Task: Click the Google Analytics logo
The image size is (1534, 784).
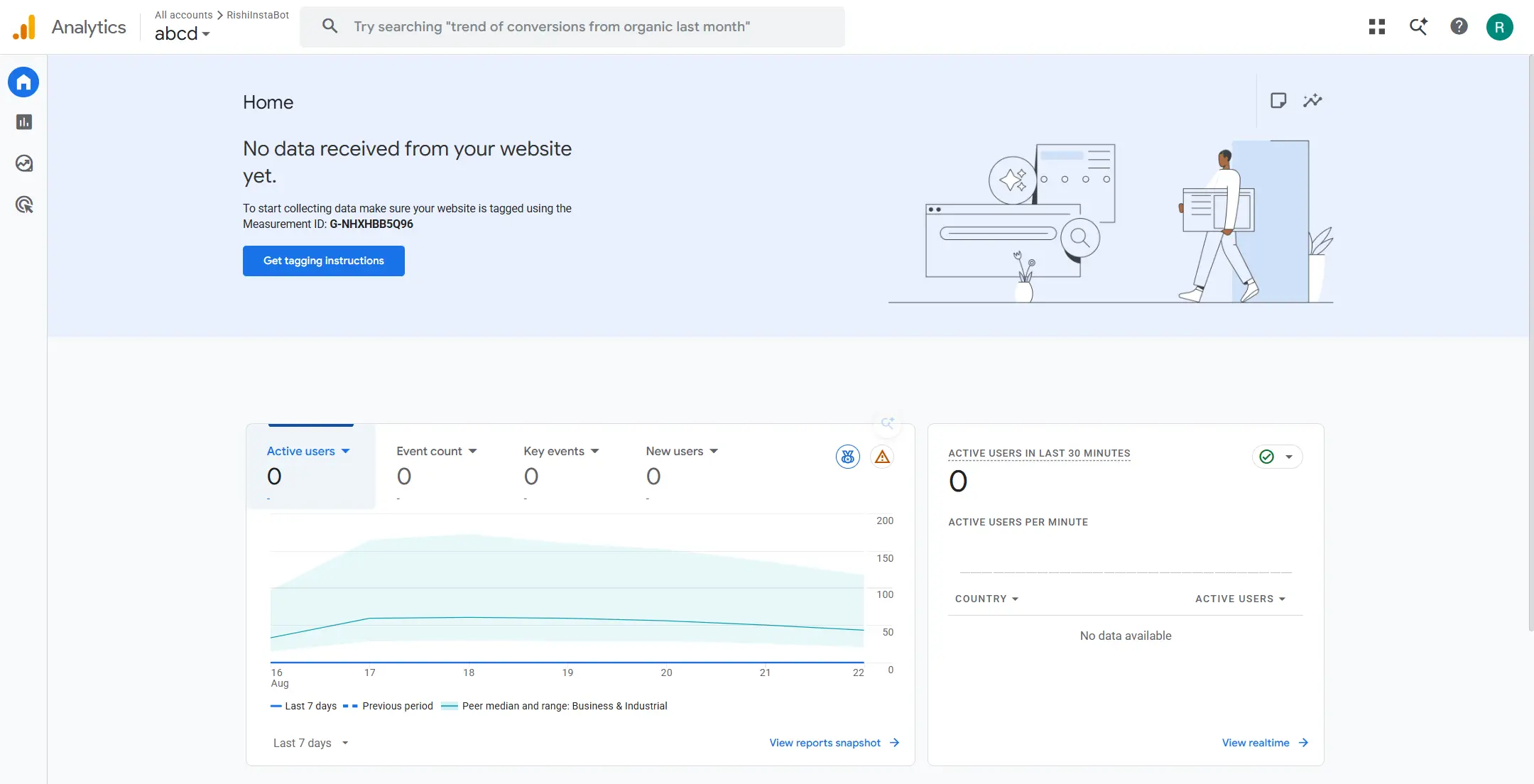Action: [24, 27]
